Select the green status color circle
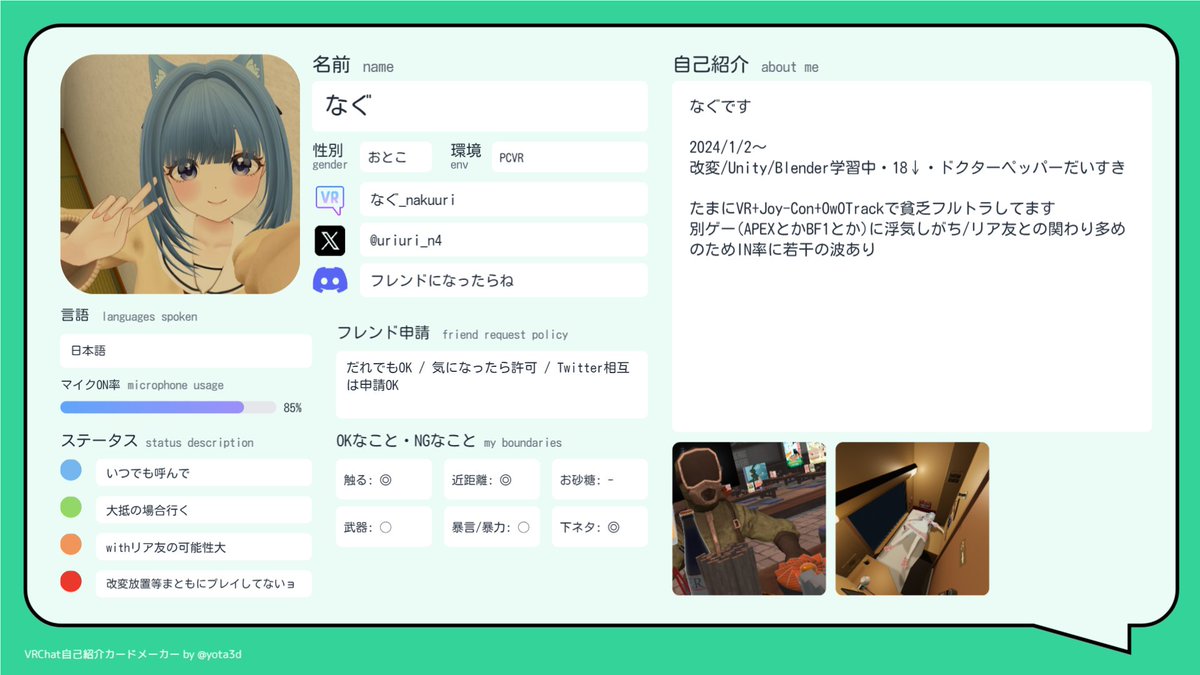The width and height of the screenshot is (1200, 675). 71,507
